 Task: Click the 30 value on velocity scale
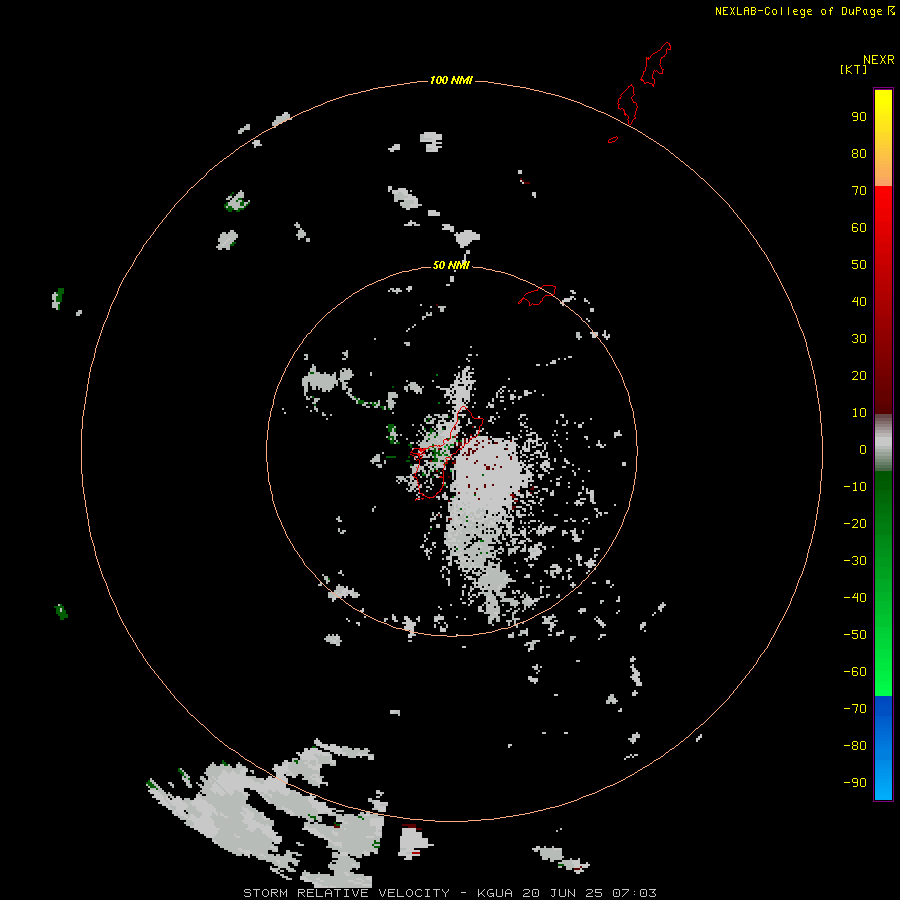click(x=859, y=339)
